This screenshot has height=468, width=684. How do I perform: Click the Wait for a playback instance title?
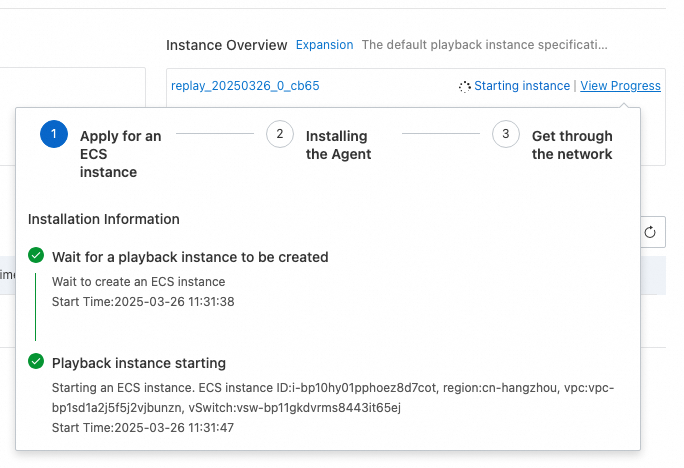coord(190,257)
